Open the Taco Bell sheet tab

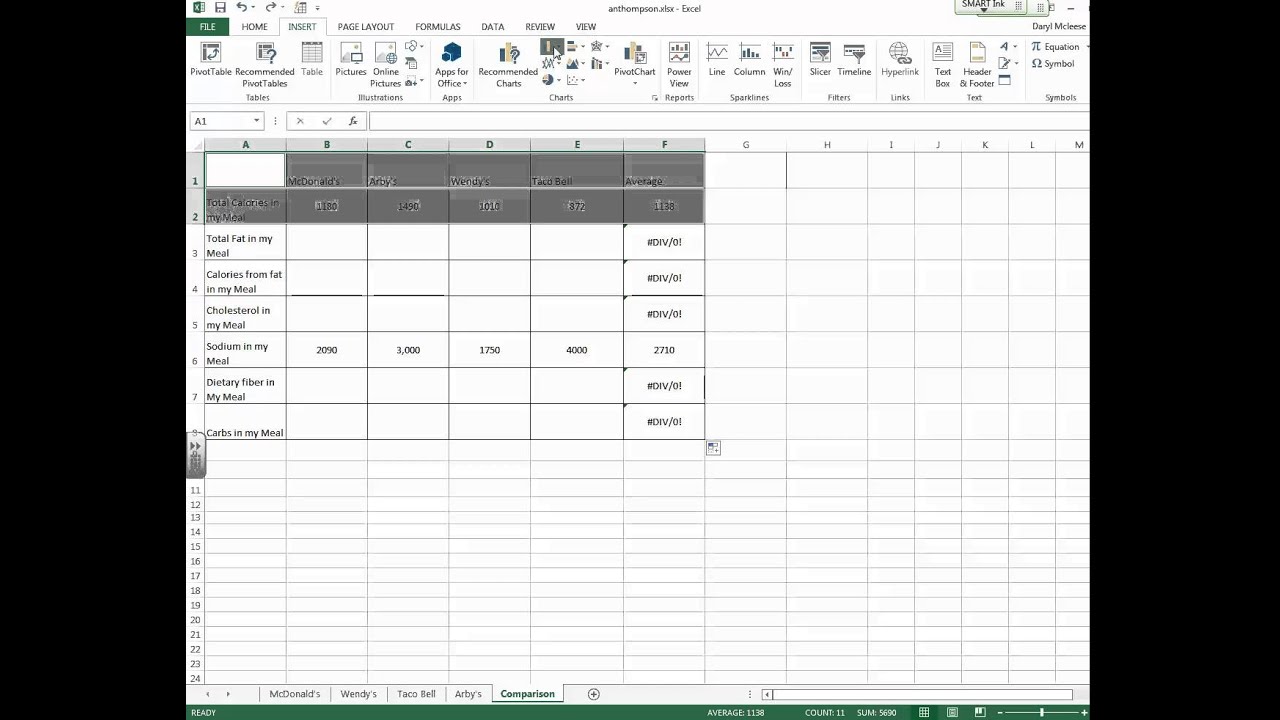tap(416, 694)
